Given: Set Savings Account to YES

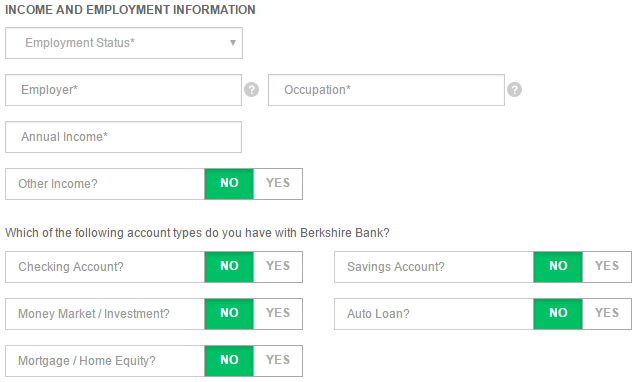Looking at the screenshot, I should 607,267.
